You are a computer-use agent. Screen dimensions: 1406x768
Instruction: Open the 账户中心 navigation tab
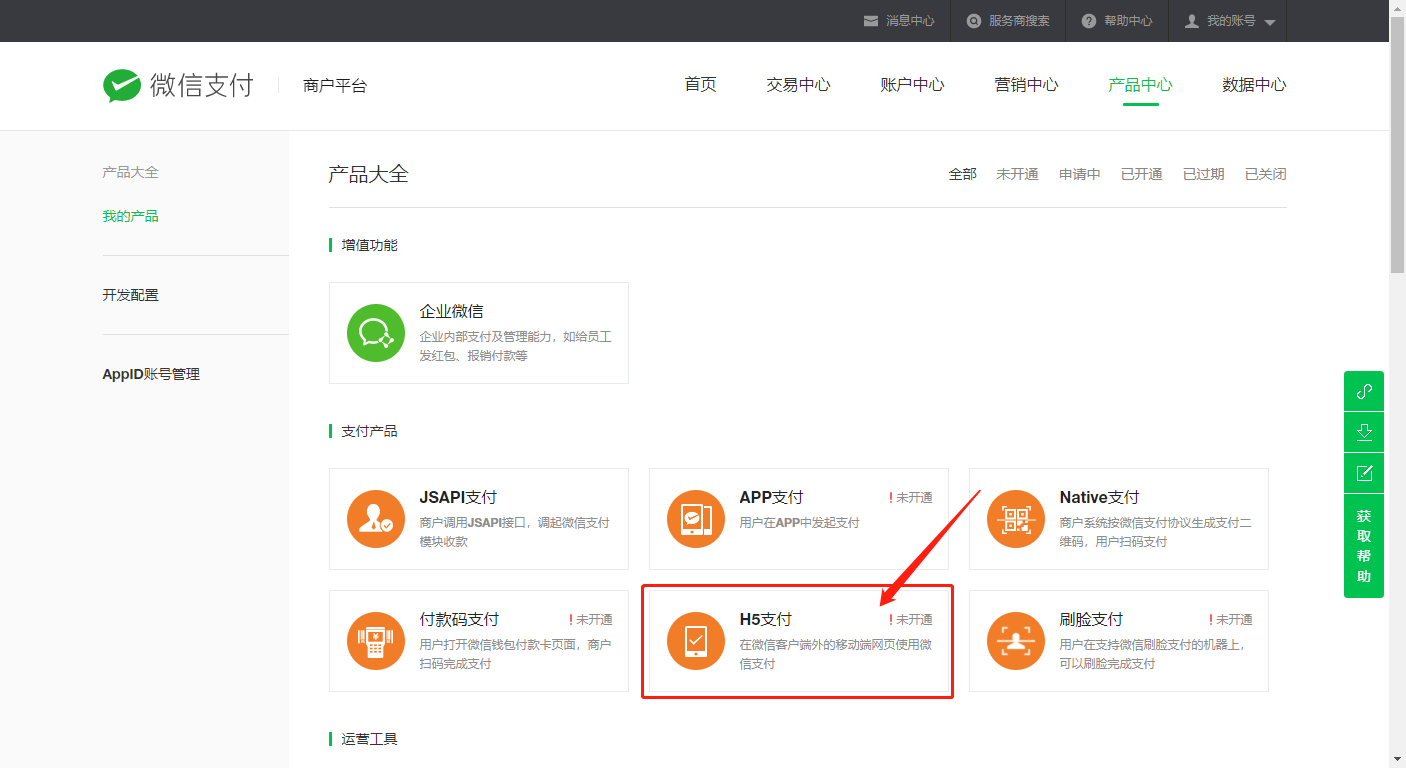912,85
